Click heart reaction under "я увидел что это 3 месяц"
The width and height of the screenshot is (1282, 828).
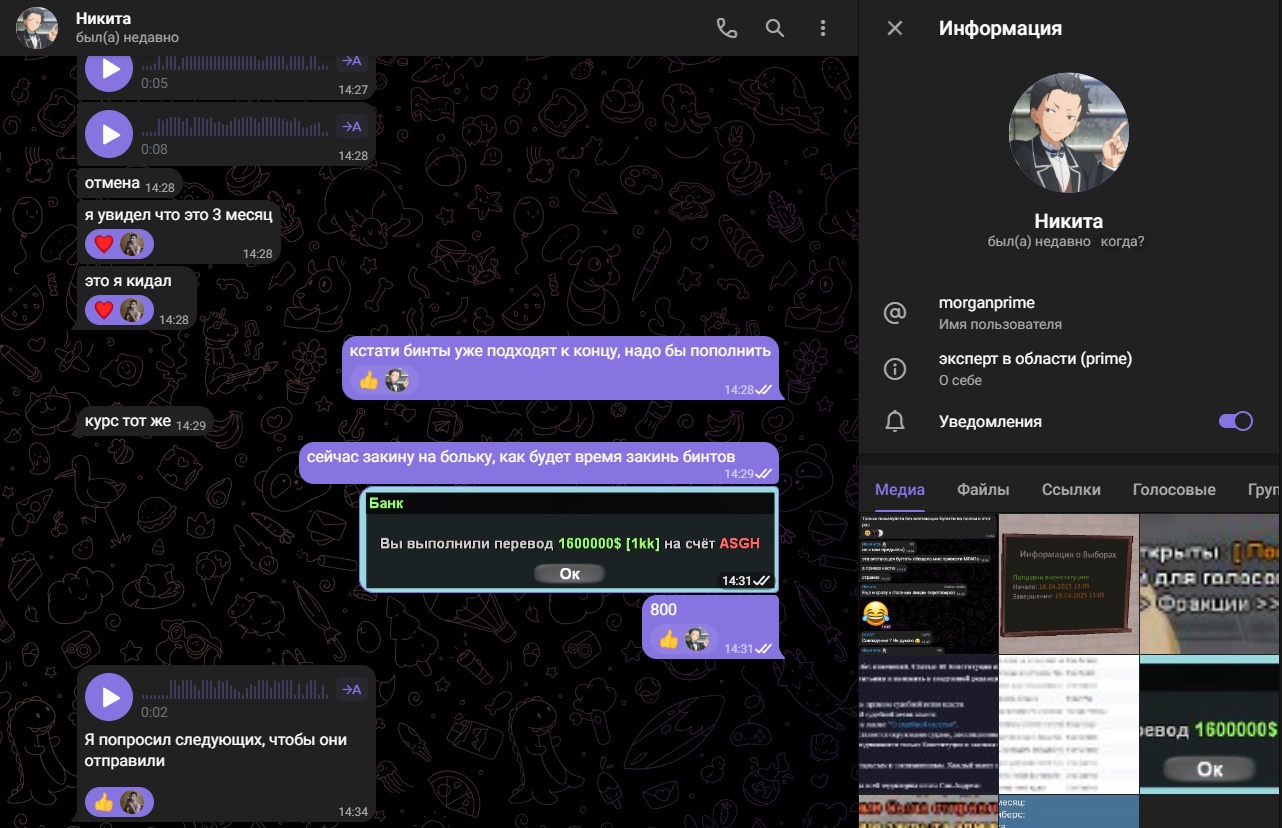click(119, 244)
